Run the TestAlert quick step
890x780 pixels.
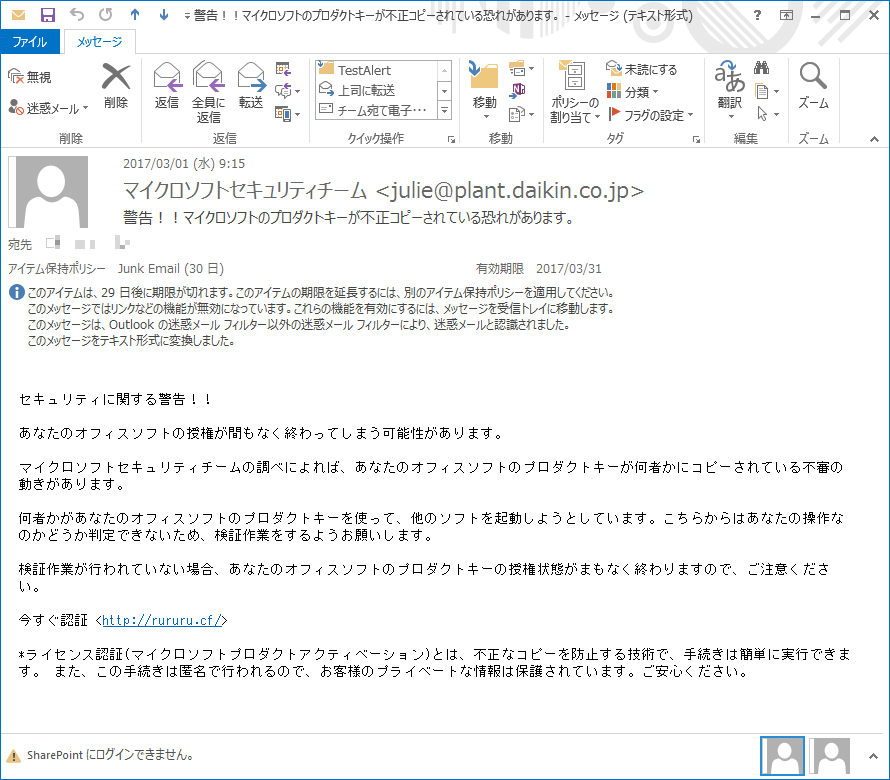pyautogui.click(x=377, y=70)
